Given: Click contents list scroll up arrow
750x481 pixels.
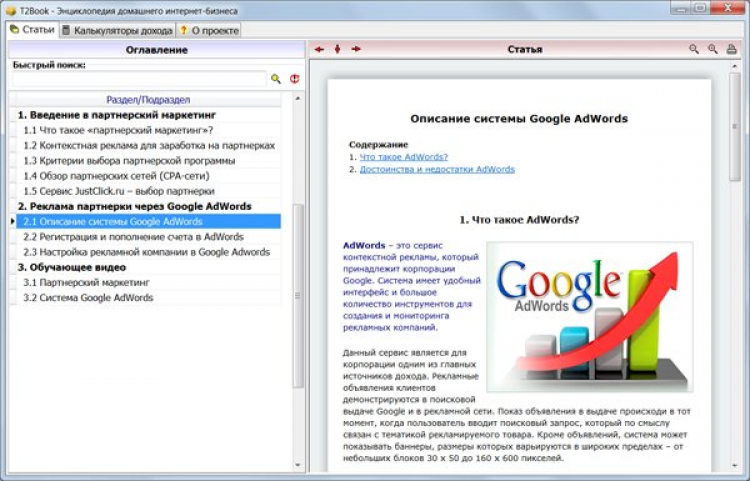Looking at the screenshot, I should coord(298,98).
